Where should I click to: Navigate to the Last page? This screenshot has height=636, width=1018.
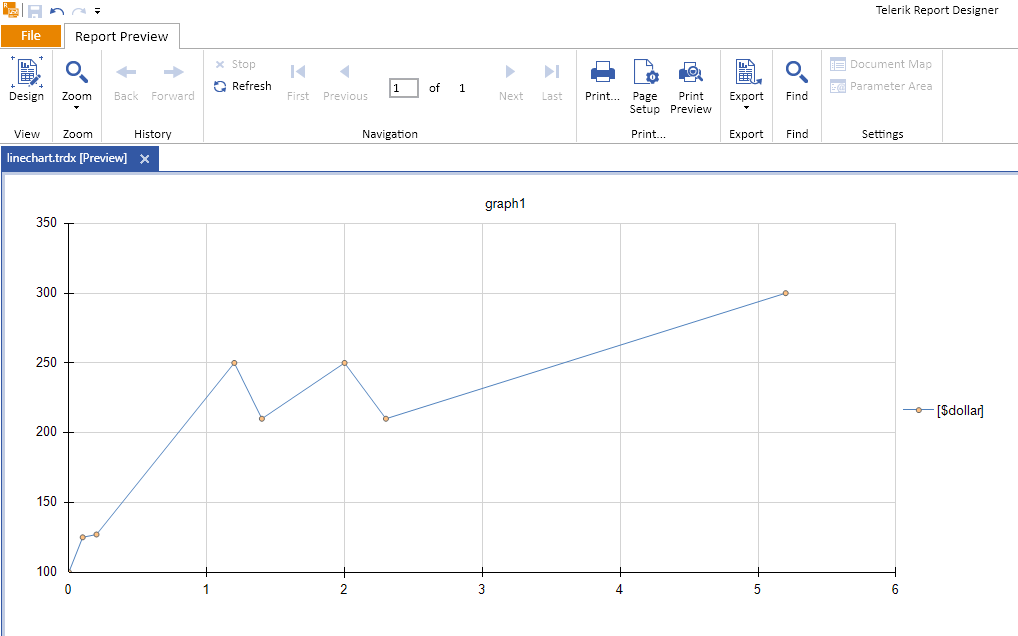click(x=551, y=80)
